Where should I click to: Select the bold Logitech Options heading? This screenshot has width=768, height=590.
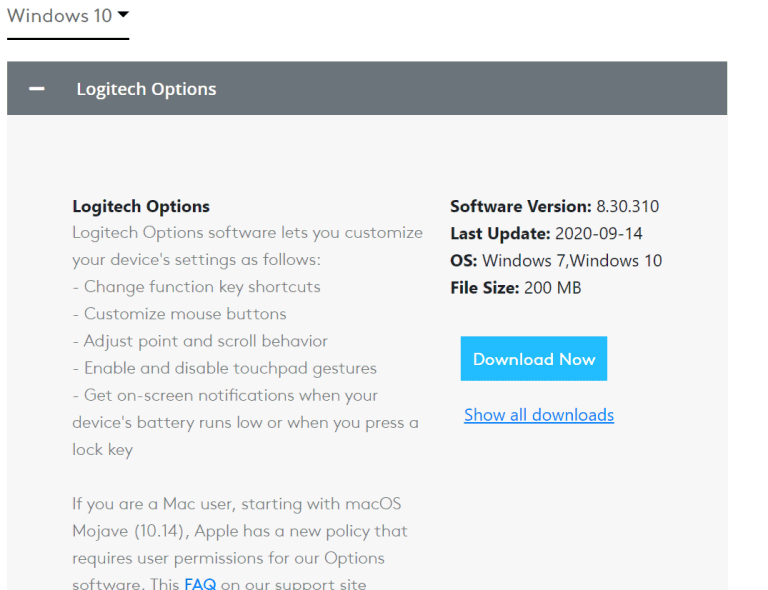coord(141,206)
